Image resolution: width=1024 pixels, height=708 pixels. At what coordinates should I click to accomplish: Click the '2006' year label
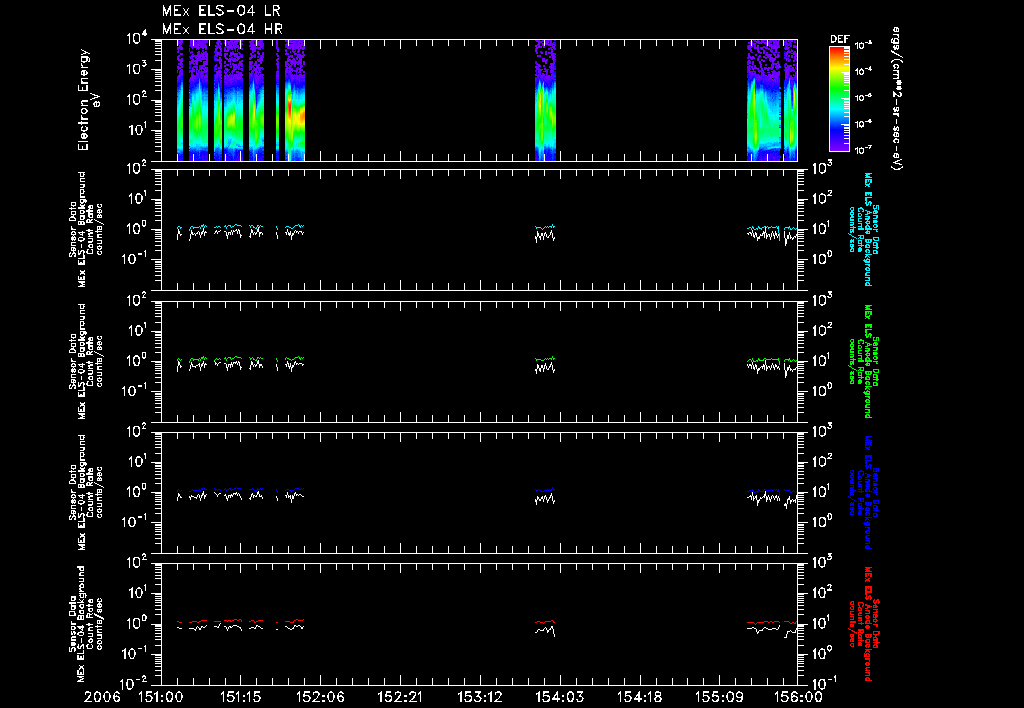coord(103,697)
